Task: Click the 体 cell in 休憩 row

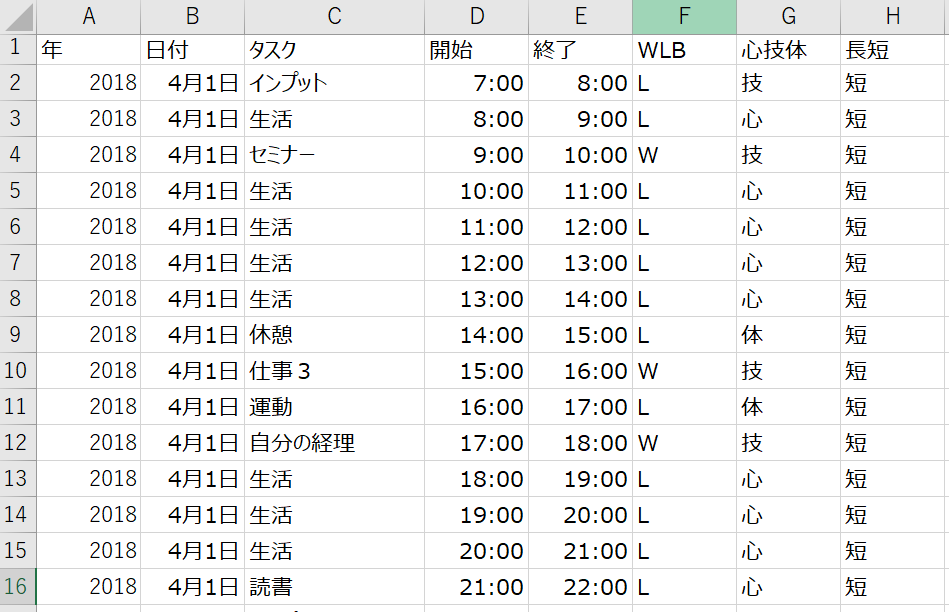Action: [x=789, y=334]
